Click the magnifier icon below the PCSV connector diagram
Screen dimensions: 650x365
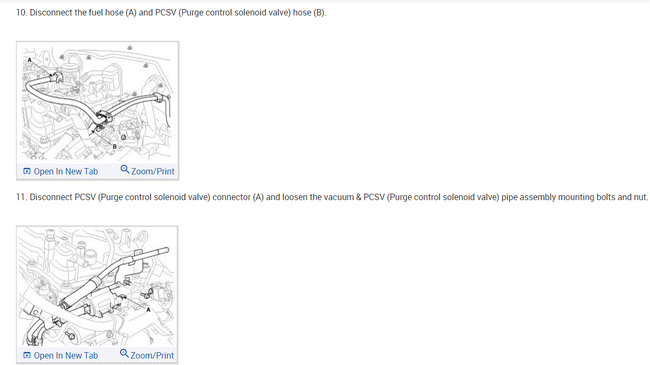tap(124, 353)
